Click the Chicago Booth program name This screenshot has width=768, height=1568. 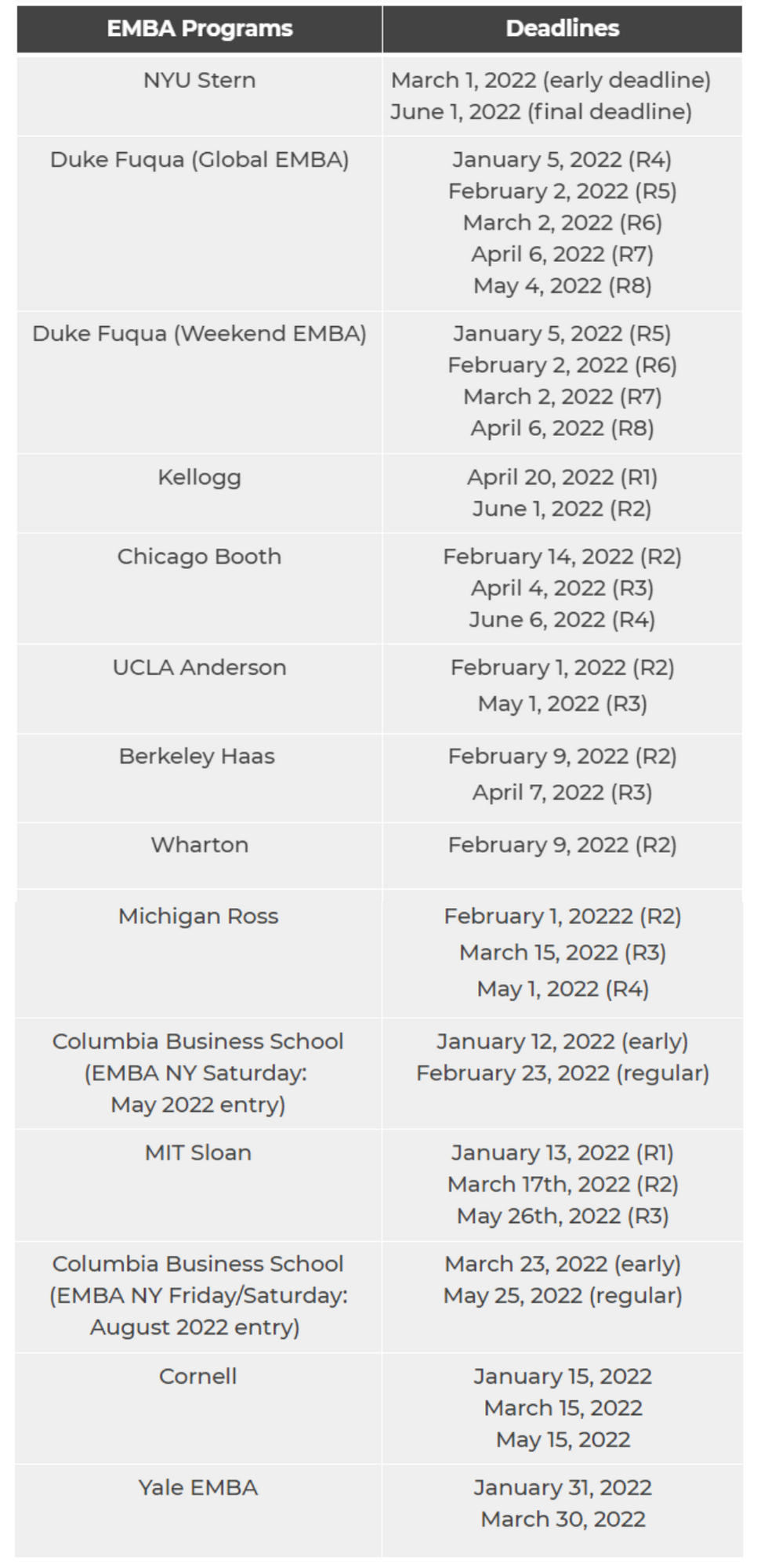199,557
